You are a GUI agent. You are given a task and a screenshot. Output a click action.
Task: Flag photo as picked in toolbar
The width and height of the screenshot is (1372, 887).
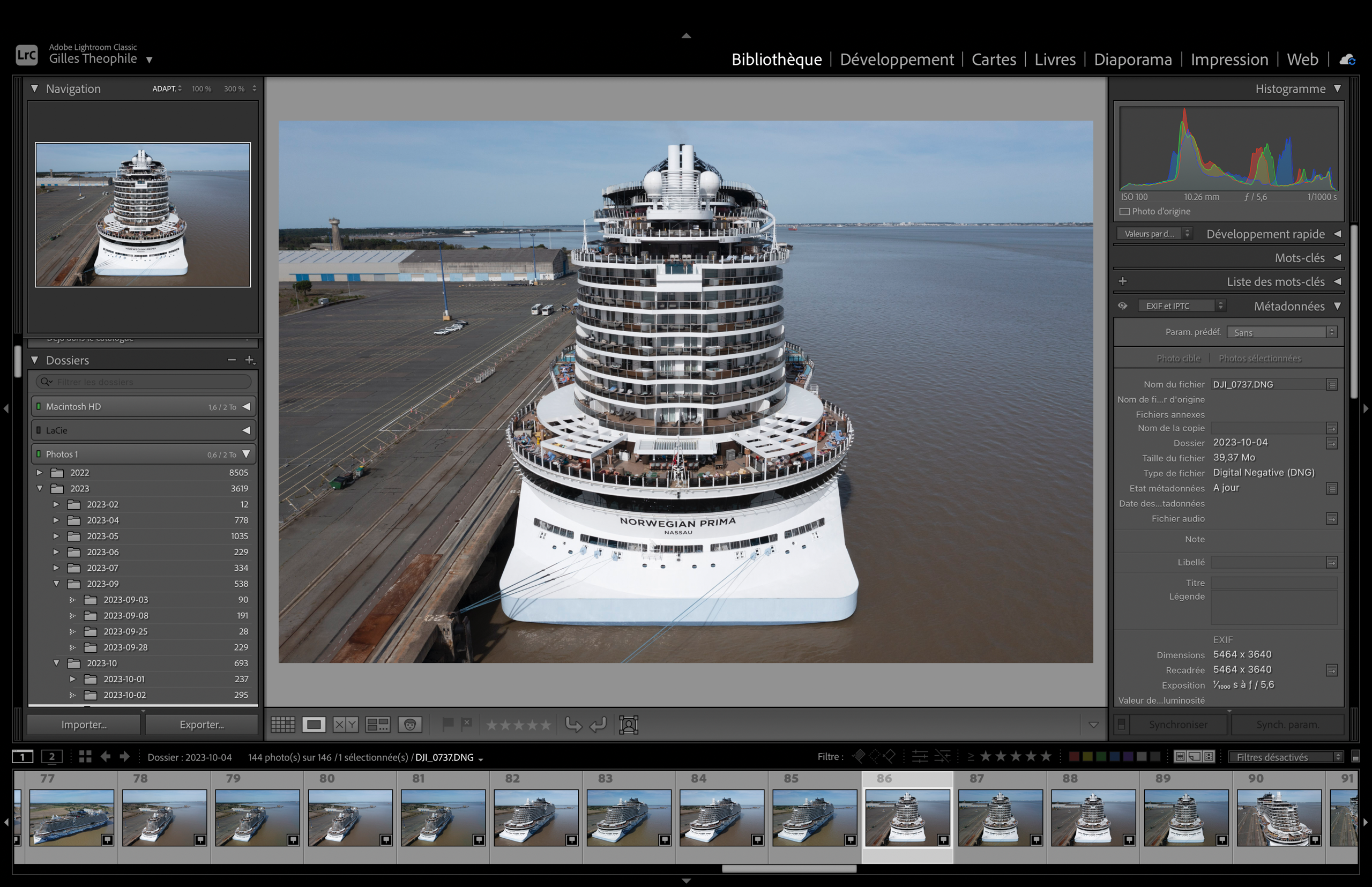pos(448,724)
